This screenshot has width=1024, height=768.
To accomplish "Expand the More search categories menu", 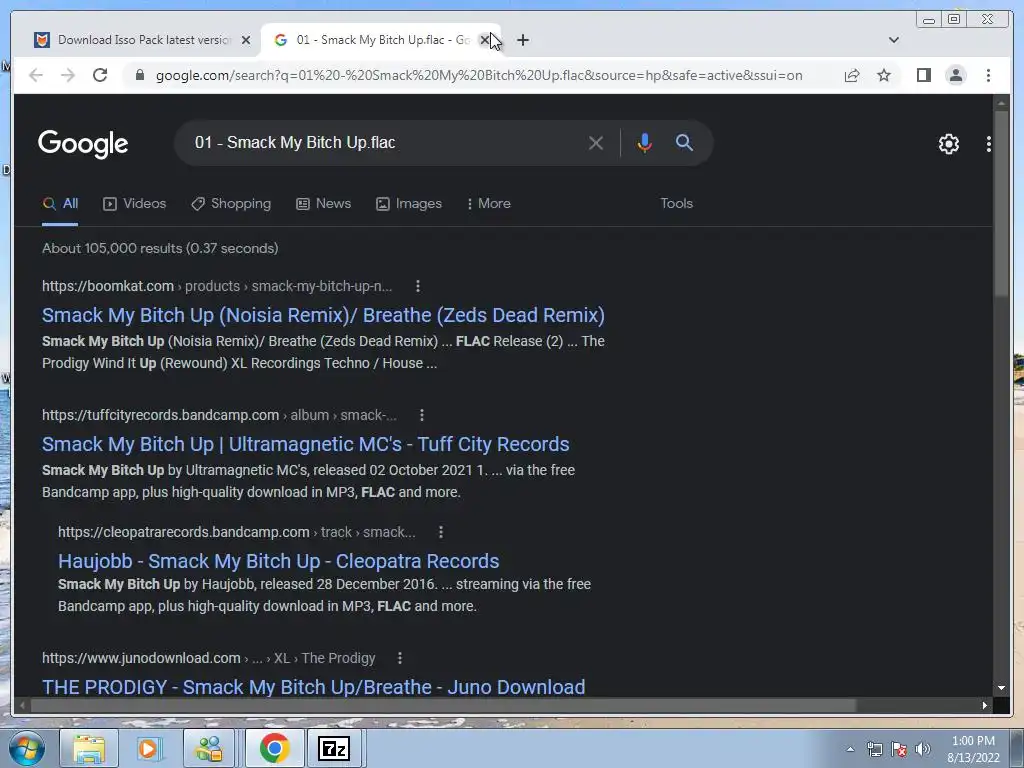I will (x=489, y=204).
